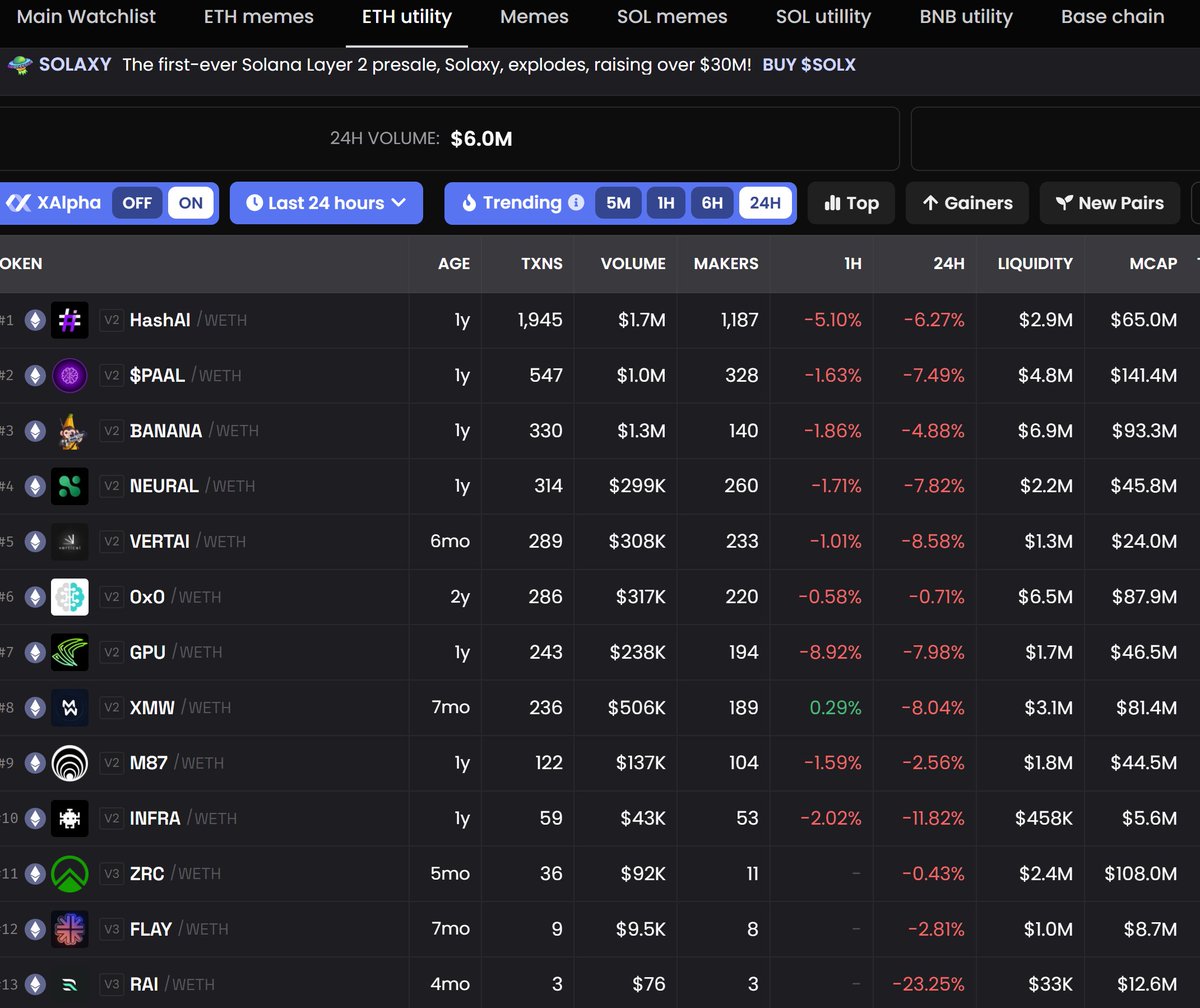Set trending period to 1H
This screenshot has width=1200, height=1008.
[665, 203]
